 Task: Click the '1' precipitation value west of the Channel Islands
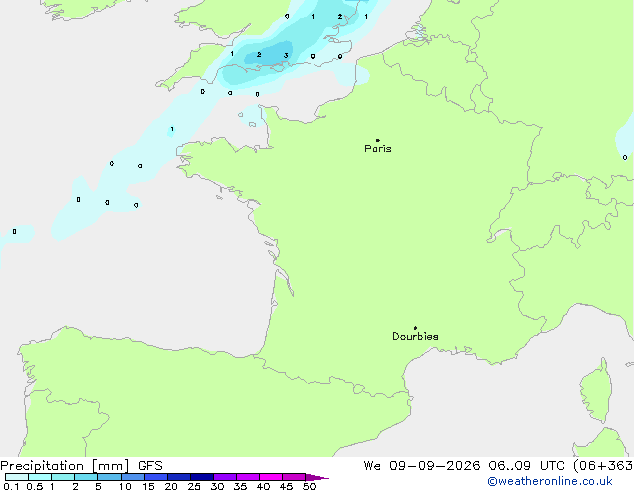pyautogui.click(x=172, y=129)
